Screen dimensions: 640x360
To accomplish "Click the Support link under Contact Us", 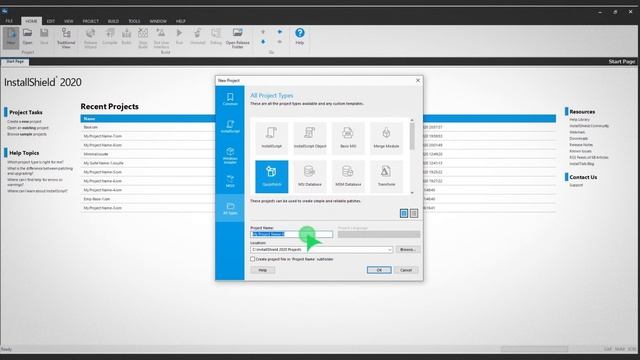I will click(576, 185).
